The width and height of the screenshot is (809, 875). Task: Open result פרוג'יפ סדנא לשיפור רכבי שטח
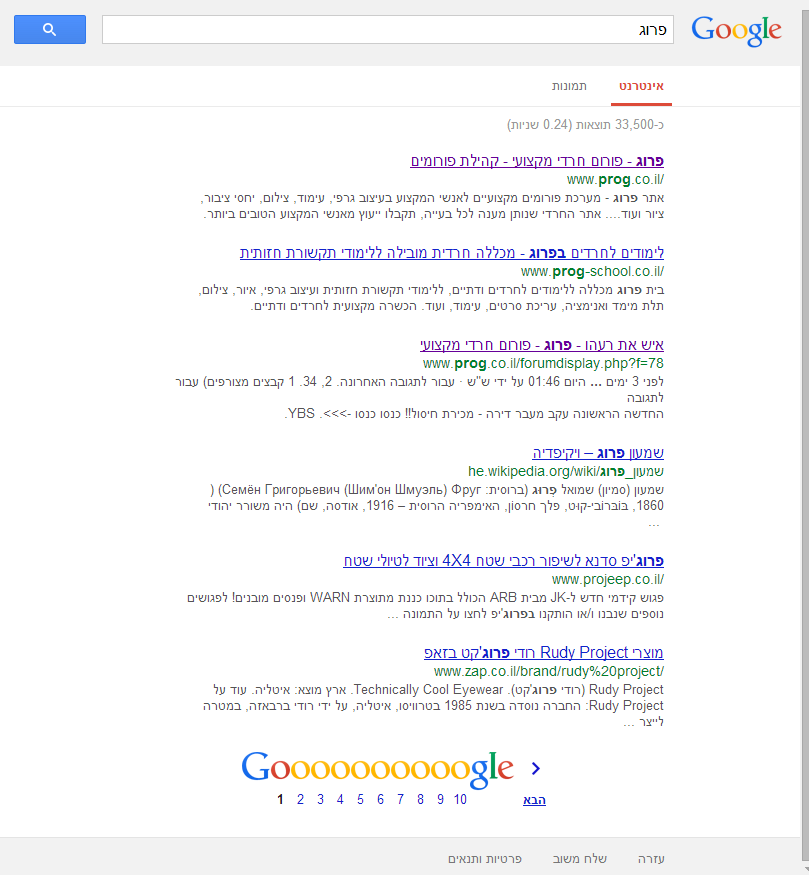[503, 560]
